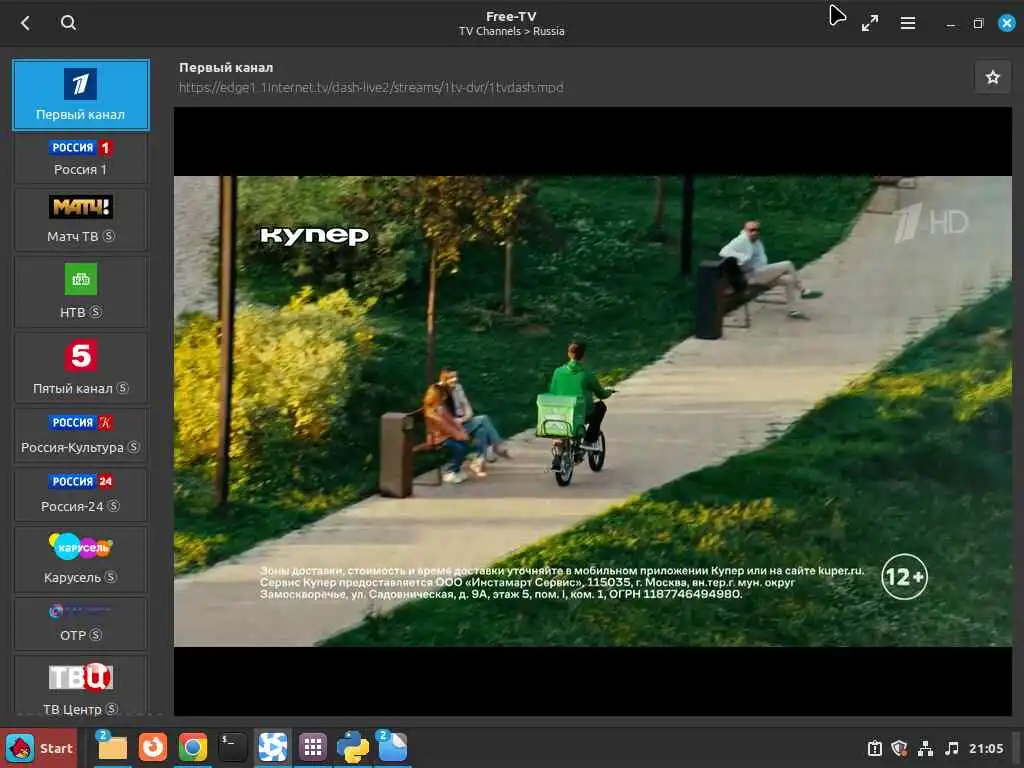
Task: Open the Карусель channel
Action: 81,559
